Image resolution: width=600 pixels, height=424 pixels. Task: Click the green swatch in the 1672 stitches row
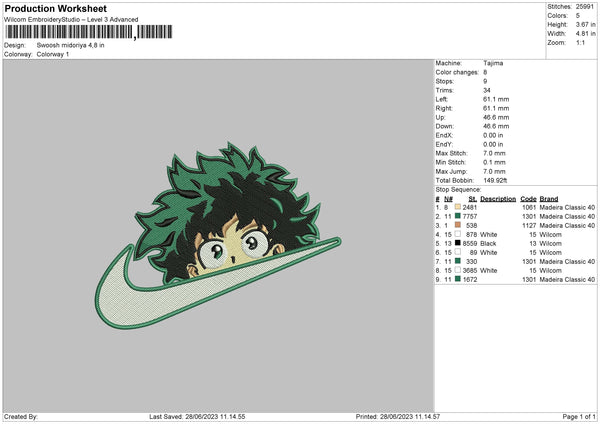click(x=458, y=279)
